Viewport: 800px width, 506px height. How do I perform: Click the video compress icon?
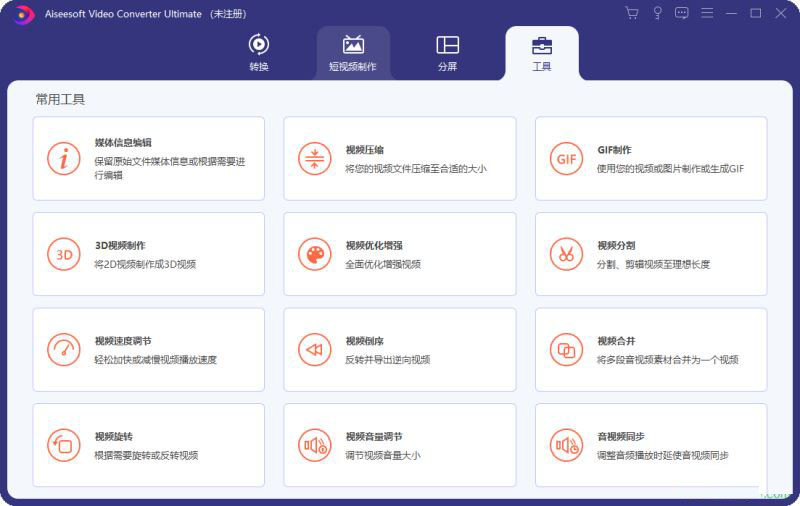314,159
